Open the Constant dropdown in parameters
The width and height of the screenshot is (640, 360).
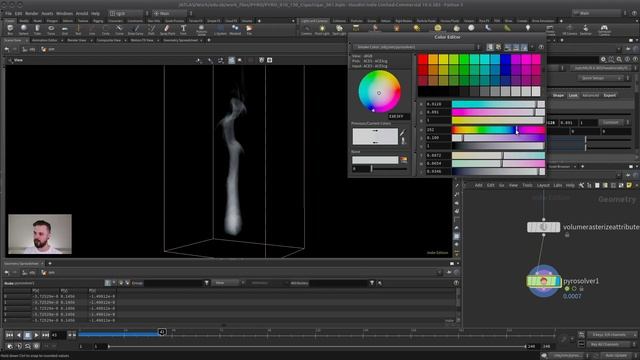pos(611,122)
